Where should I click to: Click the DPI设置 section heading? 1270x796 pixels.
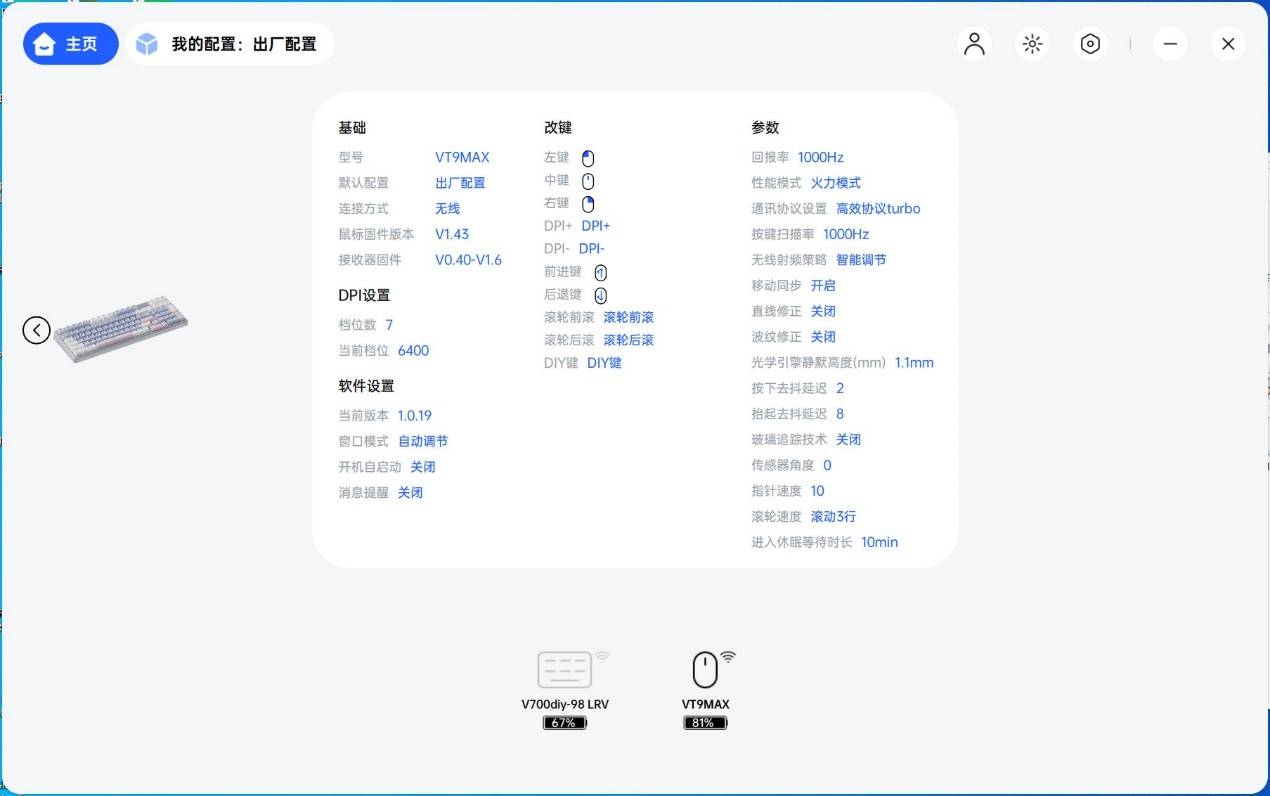tap(364, 295)
